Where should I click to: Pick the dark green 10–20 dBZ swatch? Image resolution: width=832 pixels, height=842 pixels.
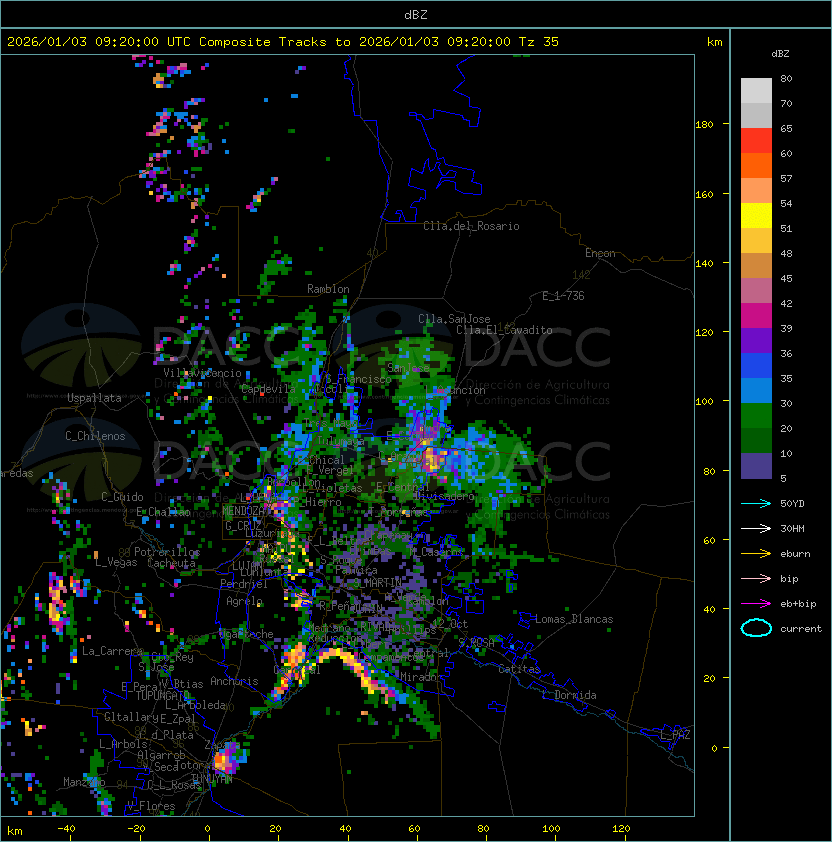[x=756, y=440]
